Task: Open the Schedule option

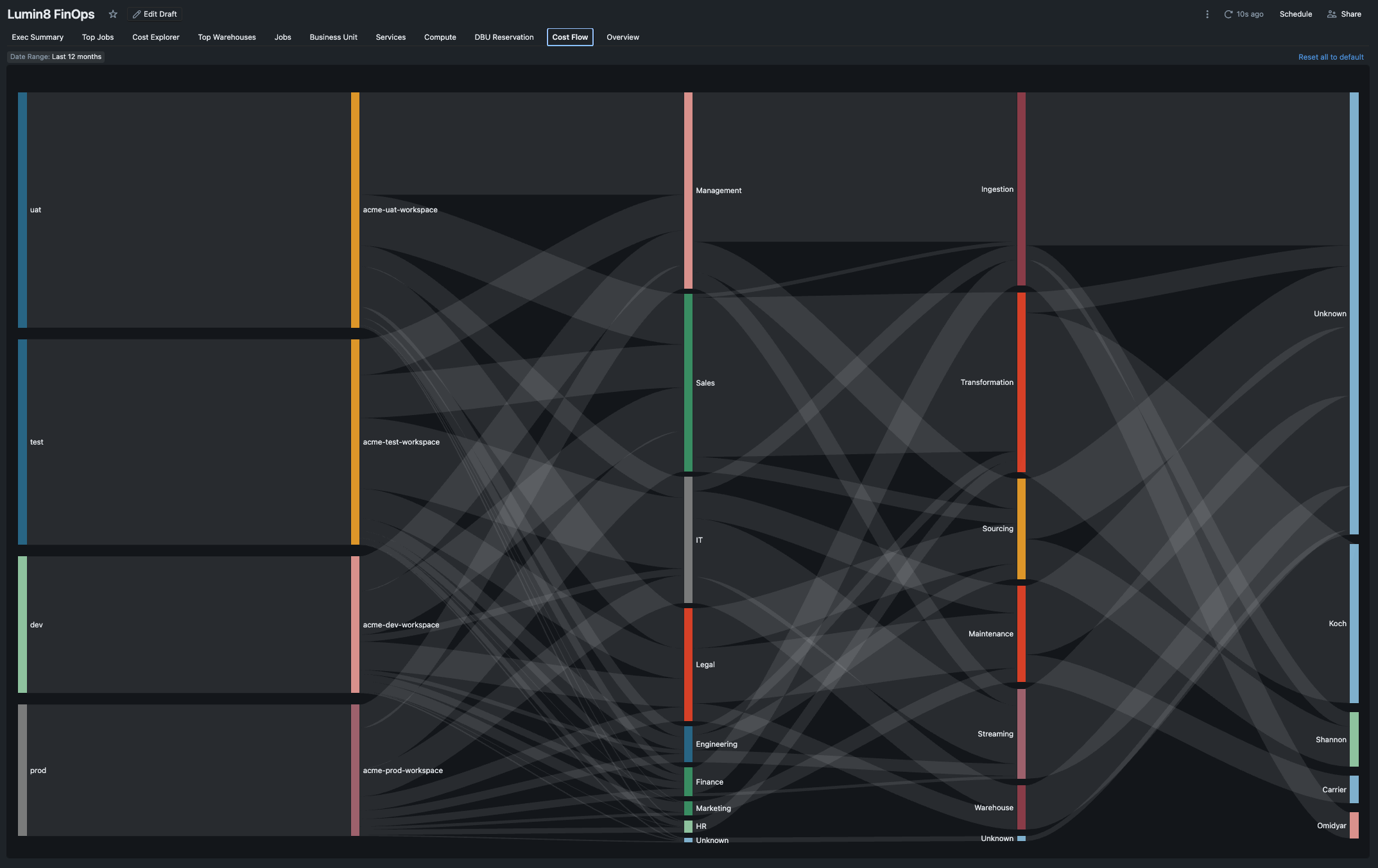Action: (1295, 14)
